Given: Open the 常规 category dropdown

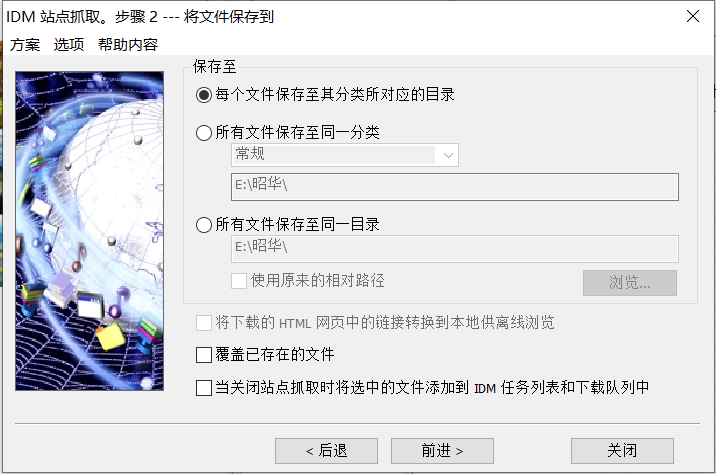Looking at the screenshot, I should pyautogui.click(x=345, y=155).
